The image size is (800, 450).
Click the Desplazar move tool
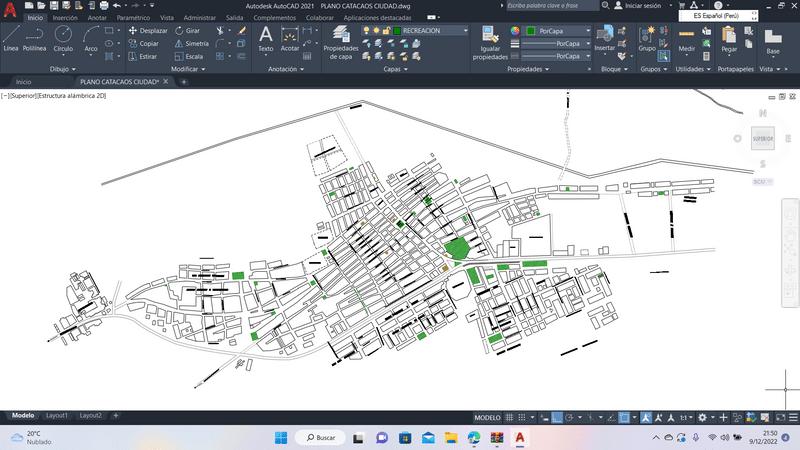[x=147, y=31]
